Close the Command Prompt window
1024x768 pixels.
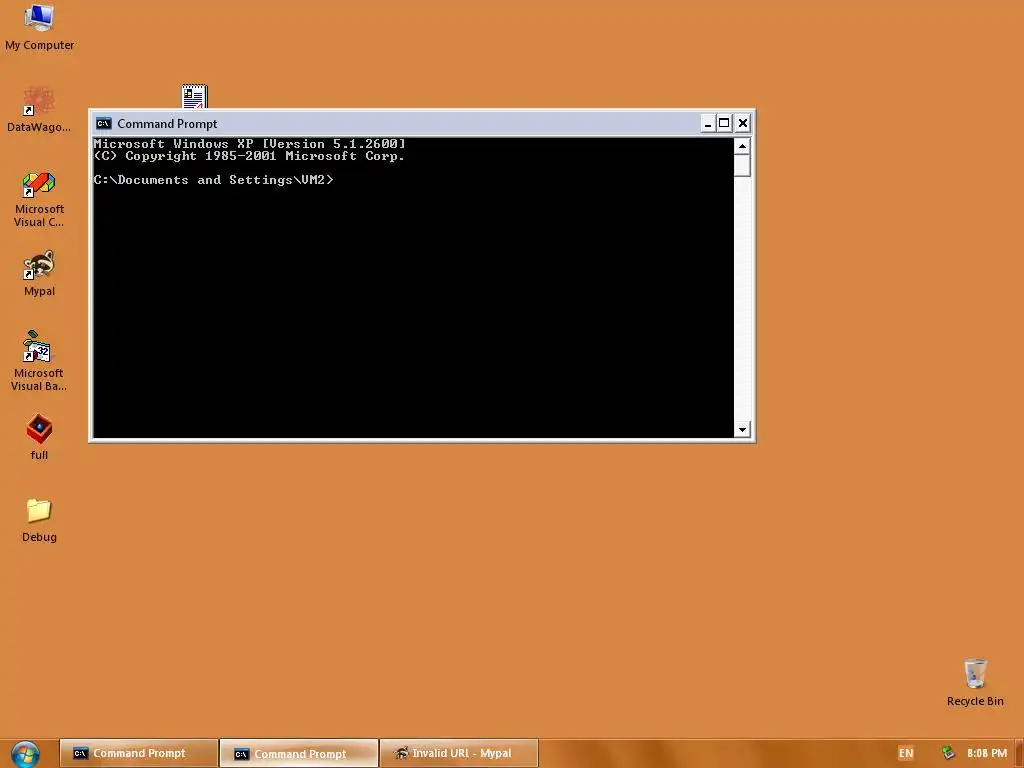click(x=743, y=123)
